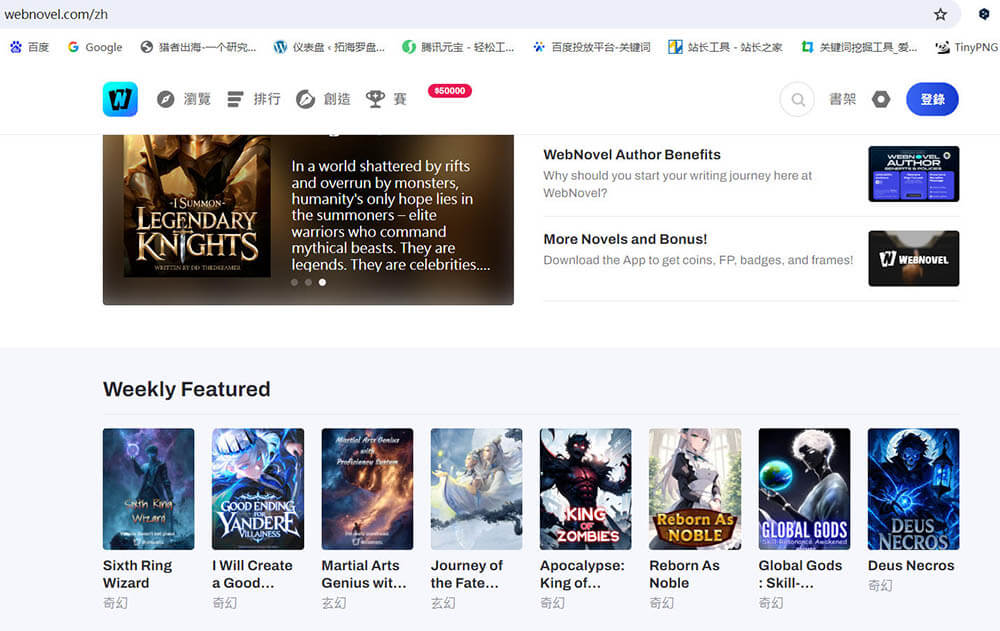Open the 瀏覽 browse menu

184,99
